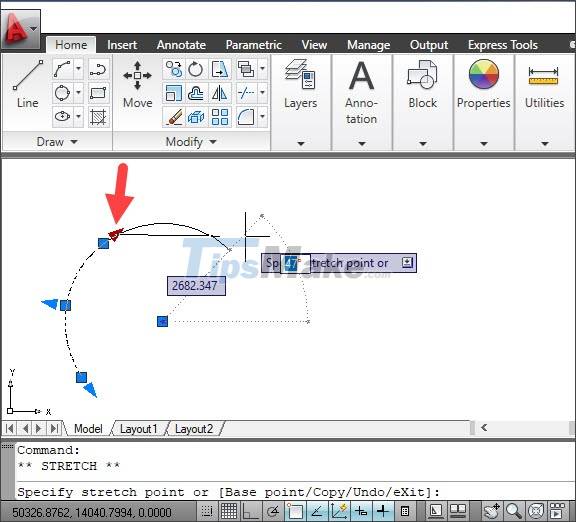The width and height of the screenshot is (576, 522).
Task: Toggle Quick Properties in status bar
Action: 405,511
